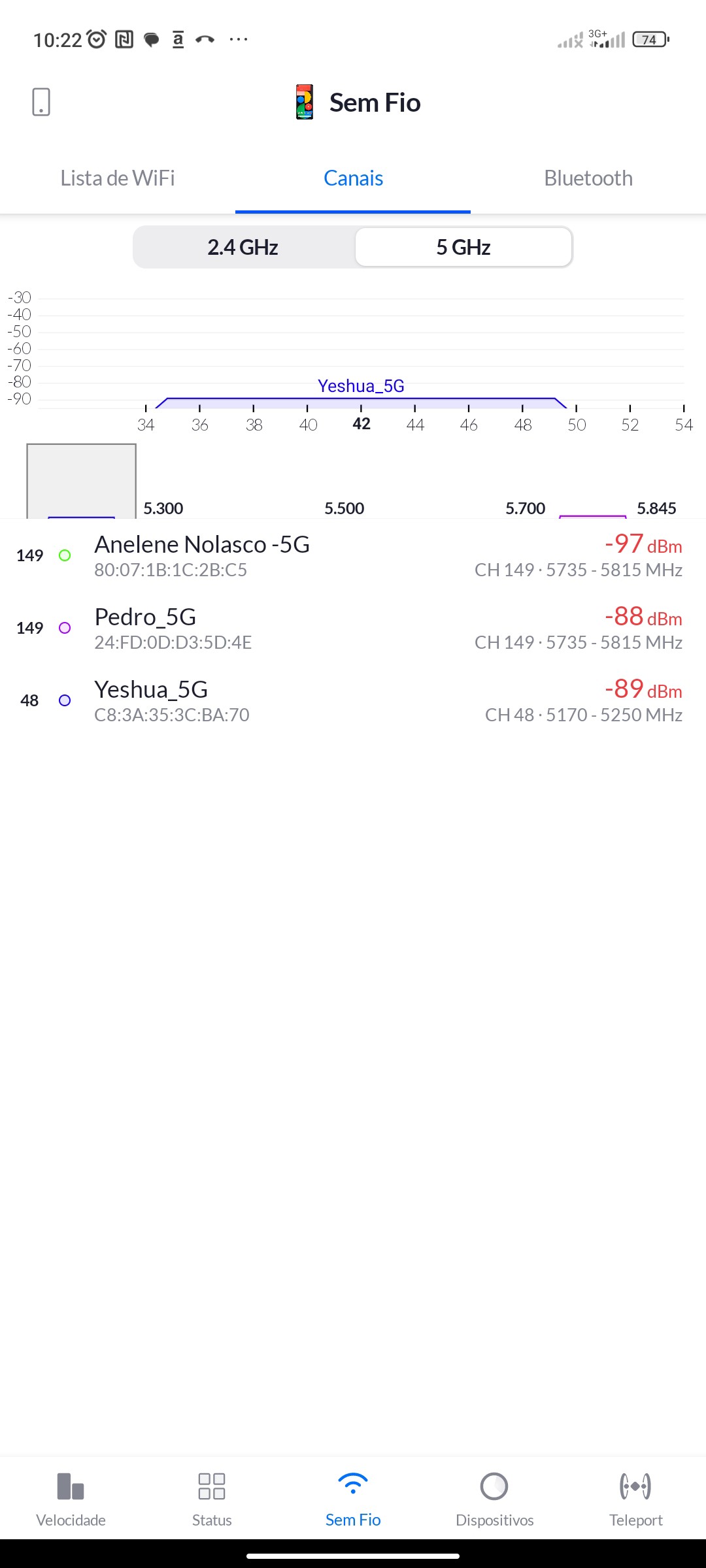This screenshot has width=706, height=1568.
Task: Select channel 42 on the chart axis
Action: click(361, 424)
